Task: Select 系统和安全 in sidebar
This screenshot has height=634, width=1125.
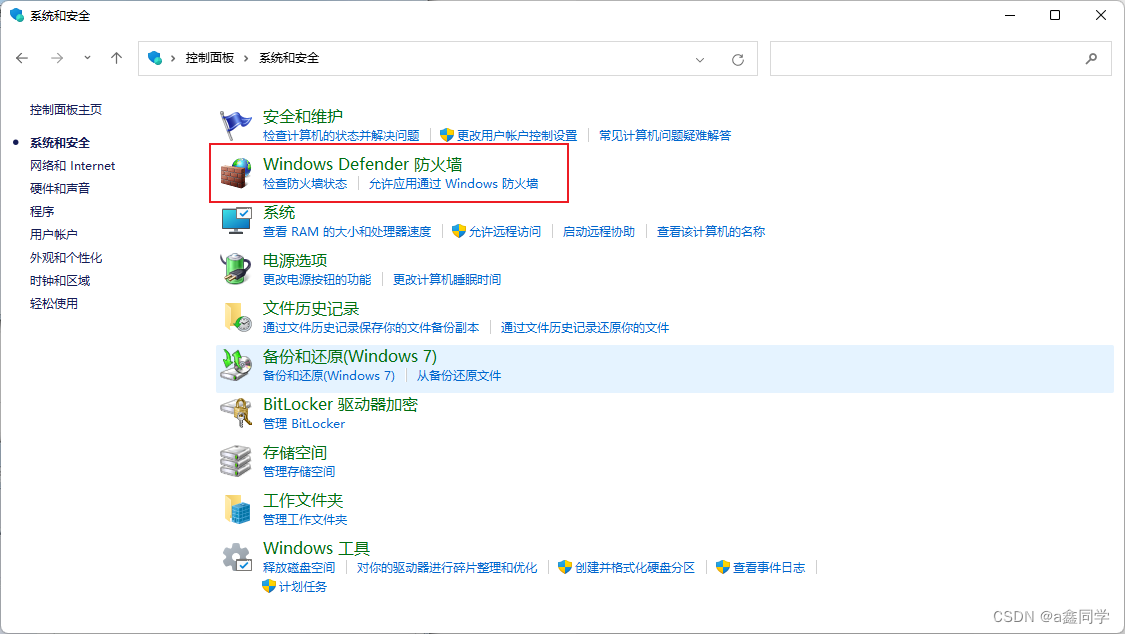Action: click(x=60, y=143)
